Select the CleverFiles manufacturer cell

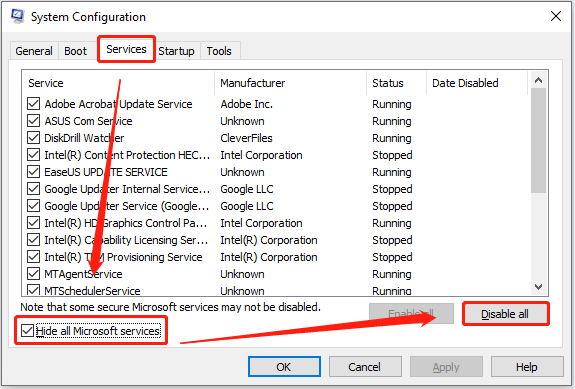coord(246,138)
